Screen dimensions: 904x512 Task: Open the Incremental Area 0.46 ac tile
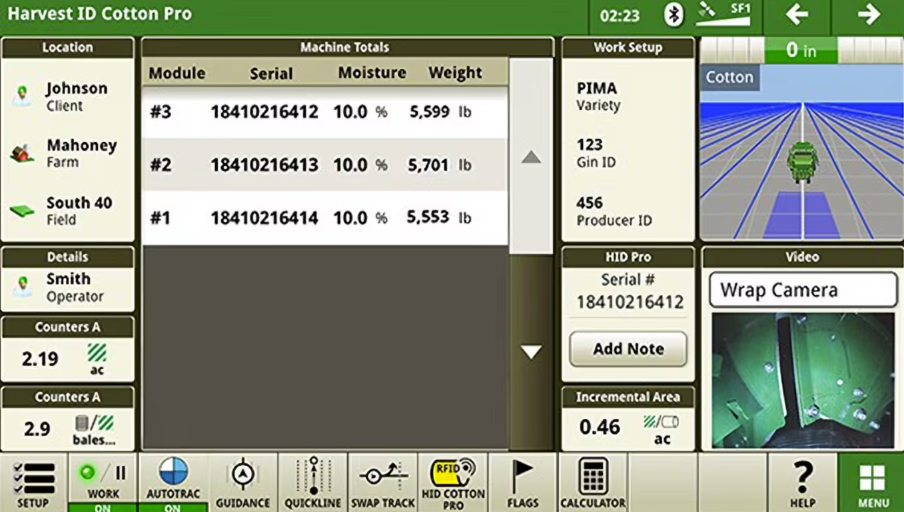[x=628, y=428]
